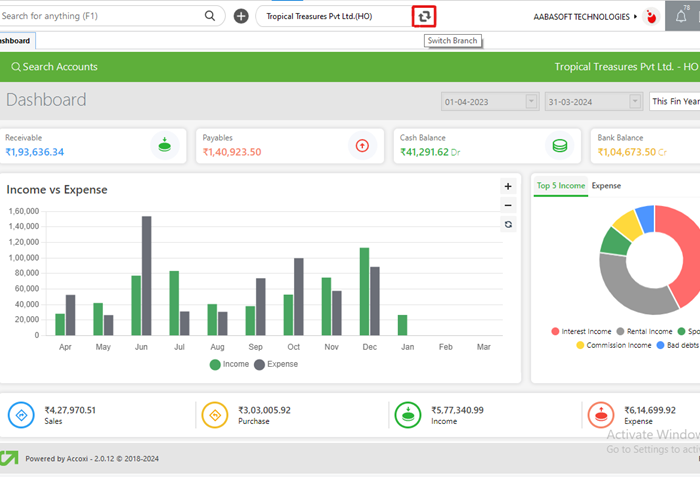The image size is (700, 477).
Task: Click the Cash Balance coins icon
Action: click(x=560, y=145)
